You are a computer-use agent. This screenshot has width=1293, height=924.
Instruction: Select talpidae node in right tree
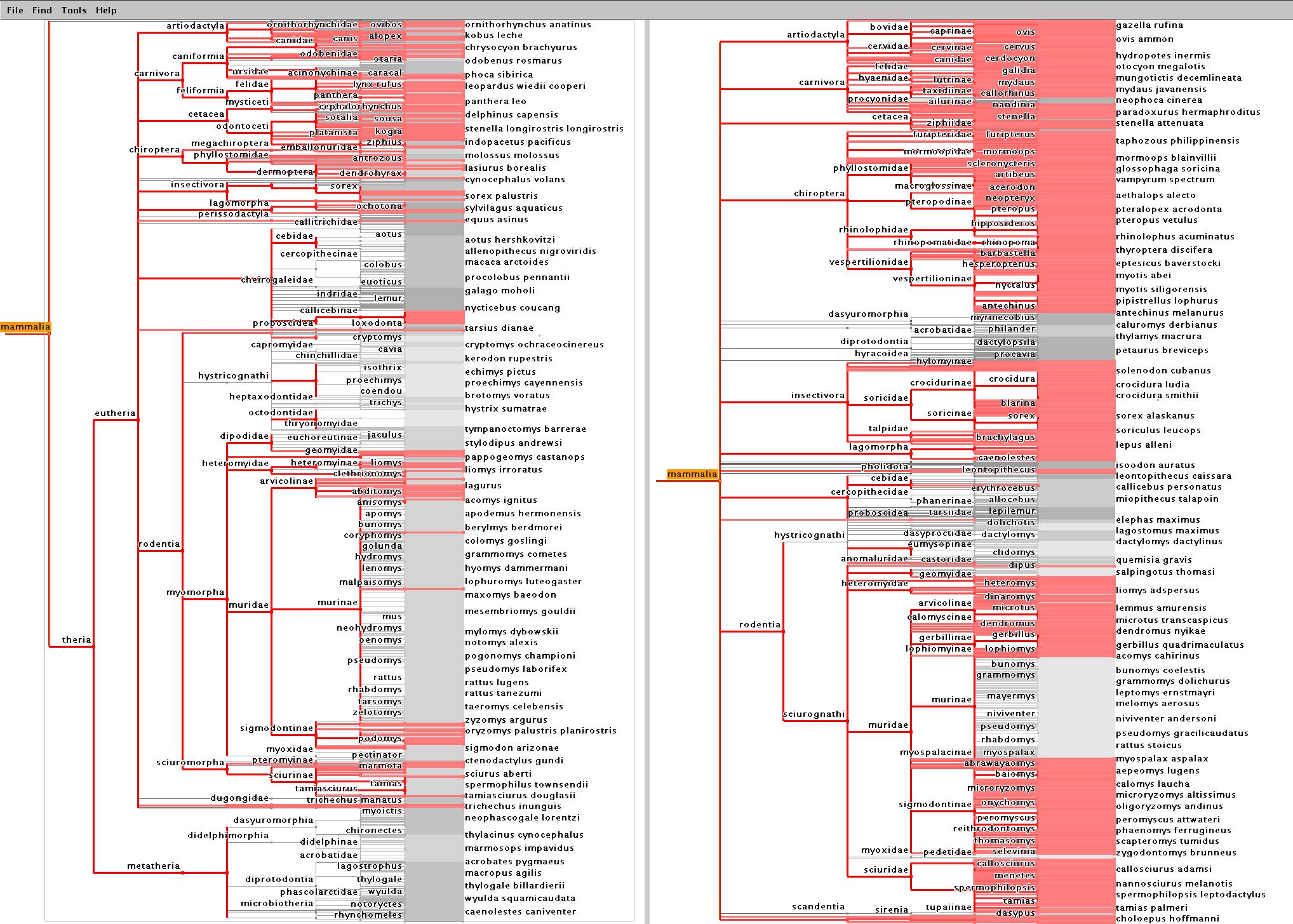888,428
